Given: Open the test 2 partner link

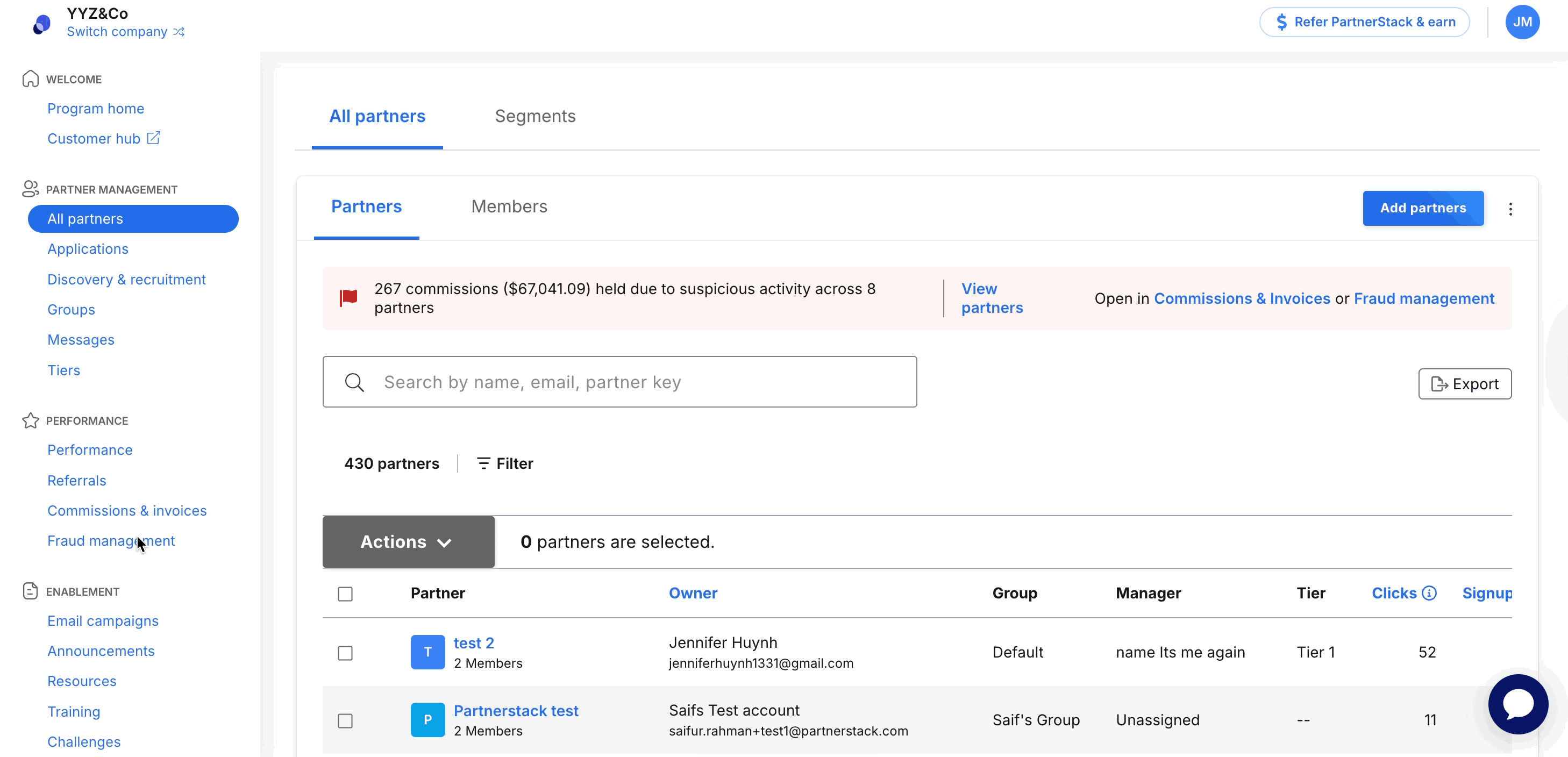Looking at the screenshot, I should point(474,642).
